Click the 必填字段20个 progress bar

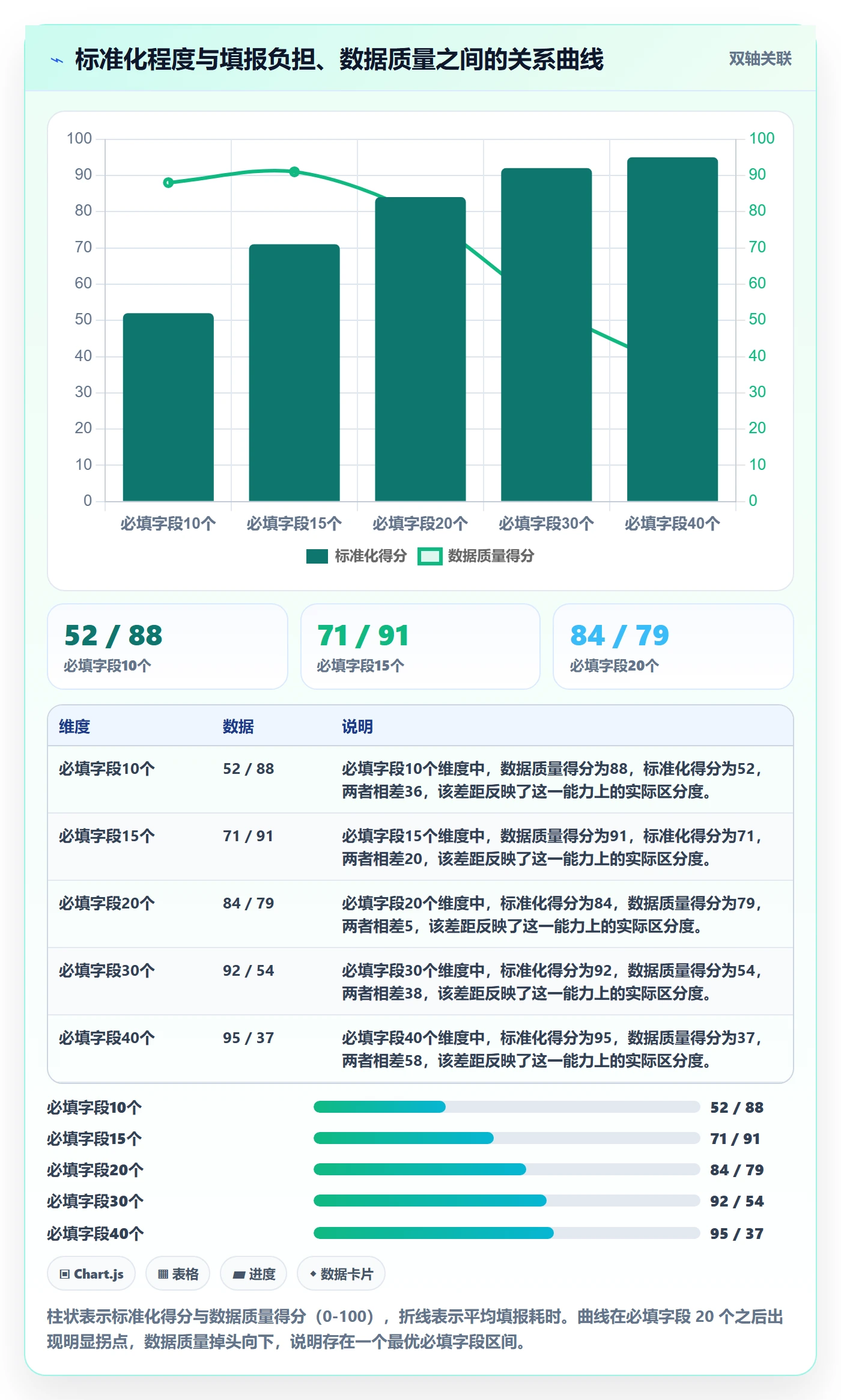506,1169
